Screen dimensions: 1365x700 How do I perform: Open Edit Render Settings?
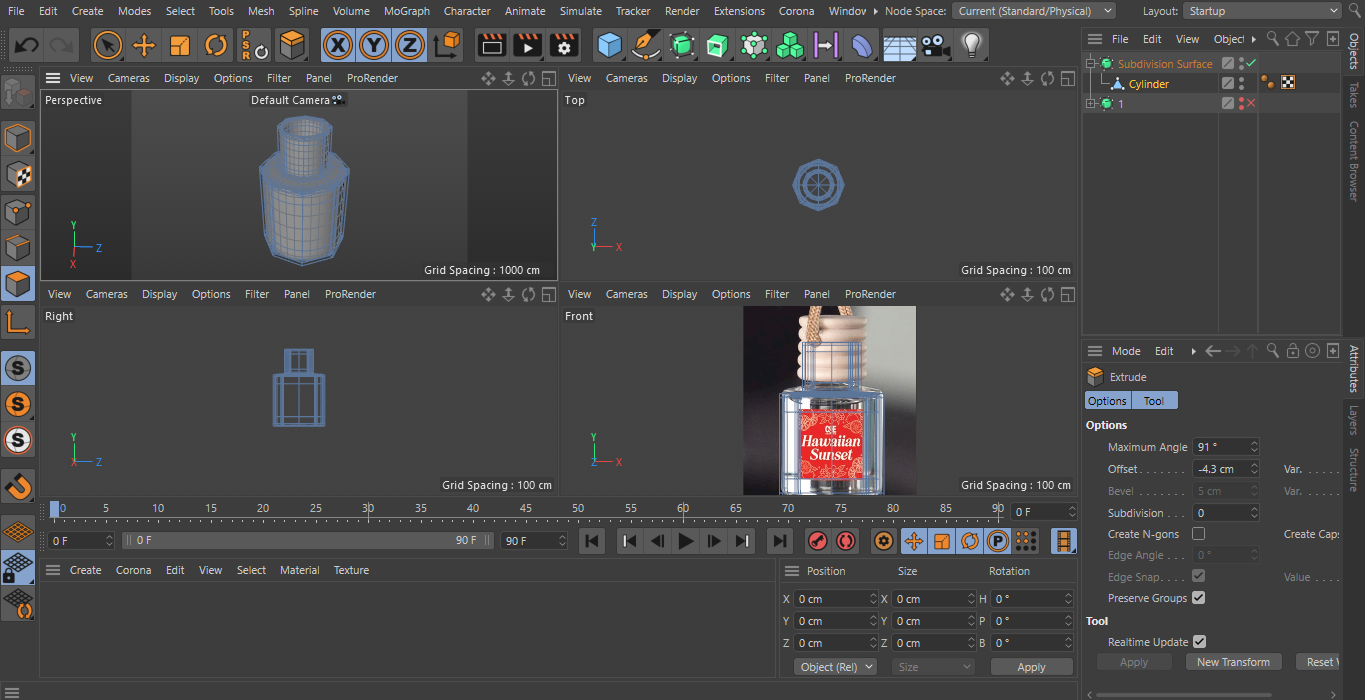click(x=564, y=45)
